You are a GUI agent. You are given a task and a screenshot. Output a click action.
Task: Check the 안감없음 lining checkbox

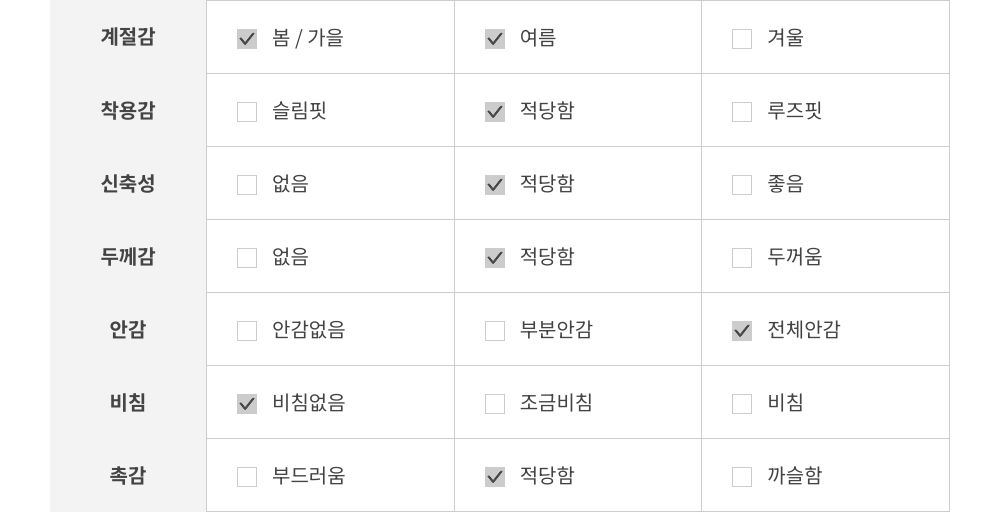[x=247, y=331]
